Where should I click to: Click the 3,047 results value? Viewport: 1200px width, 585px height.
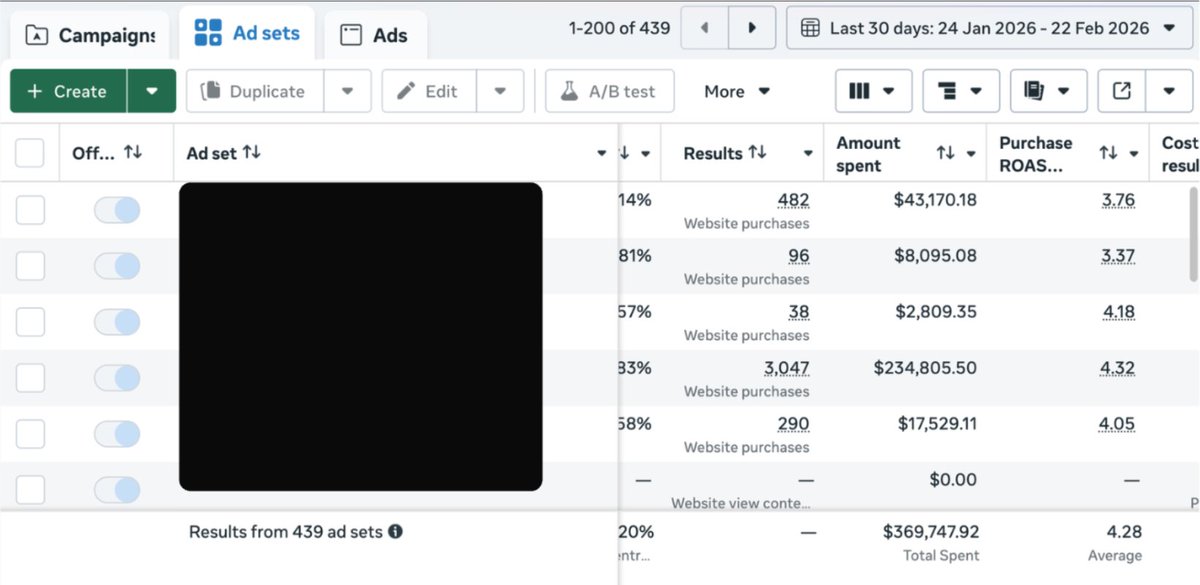click(x=787, y=368)
